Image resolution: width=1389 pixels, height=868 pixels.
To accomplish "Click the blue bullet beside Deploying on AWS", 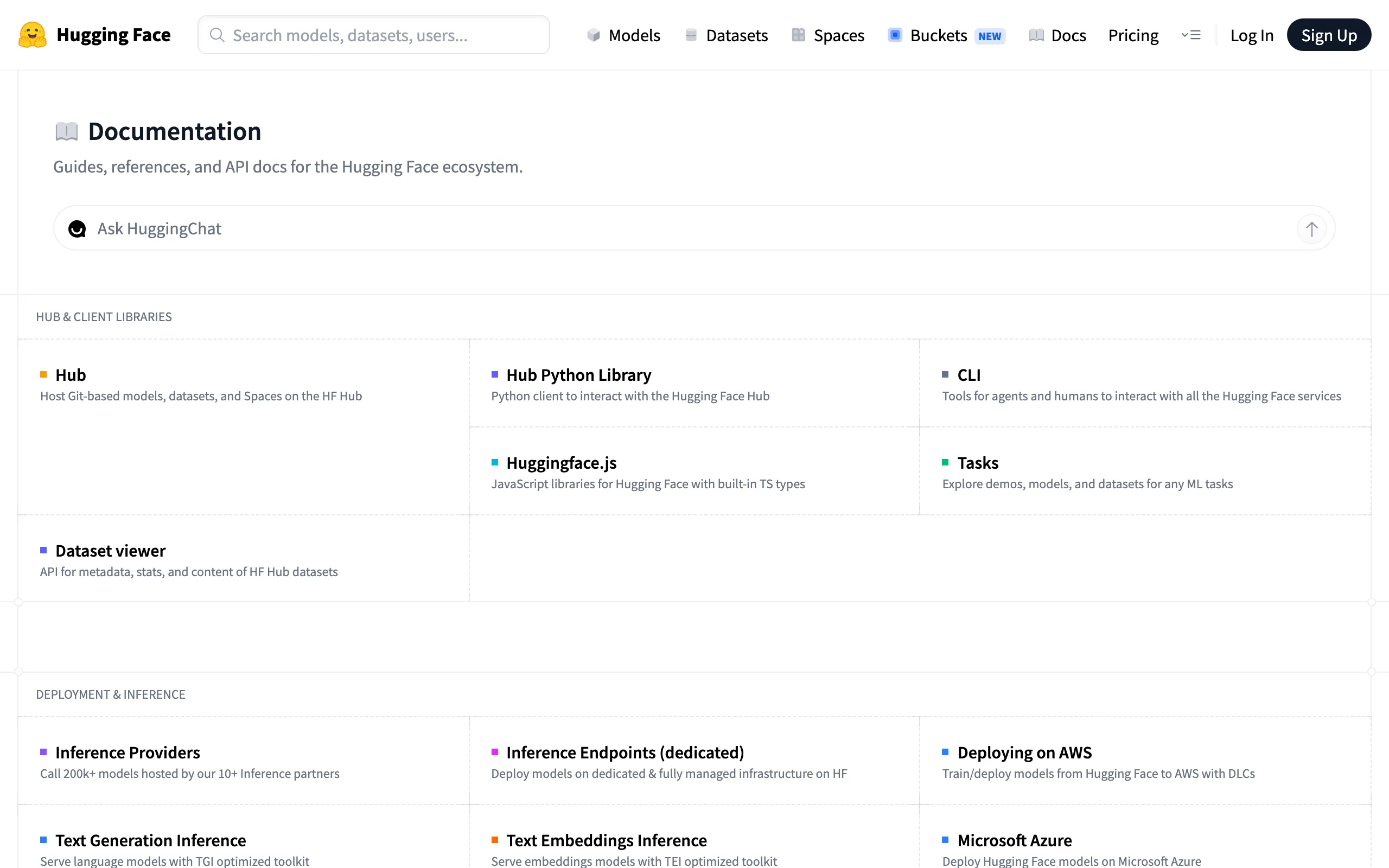I will point(945,752).
